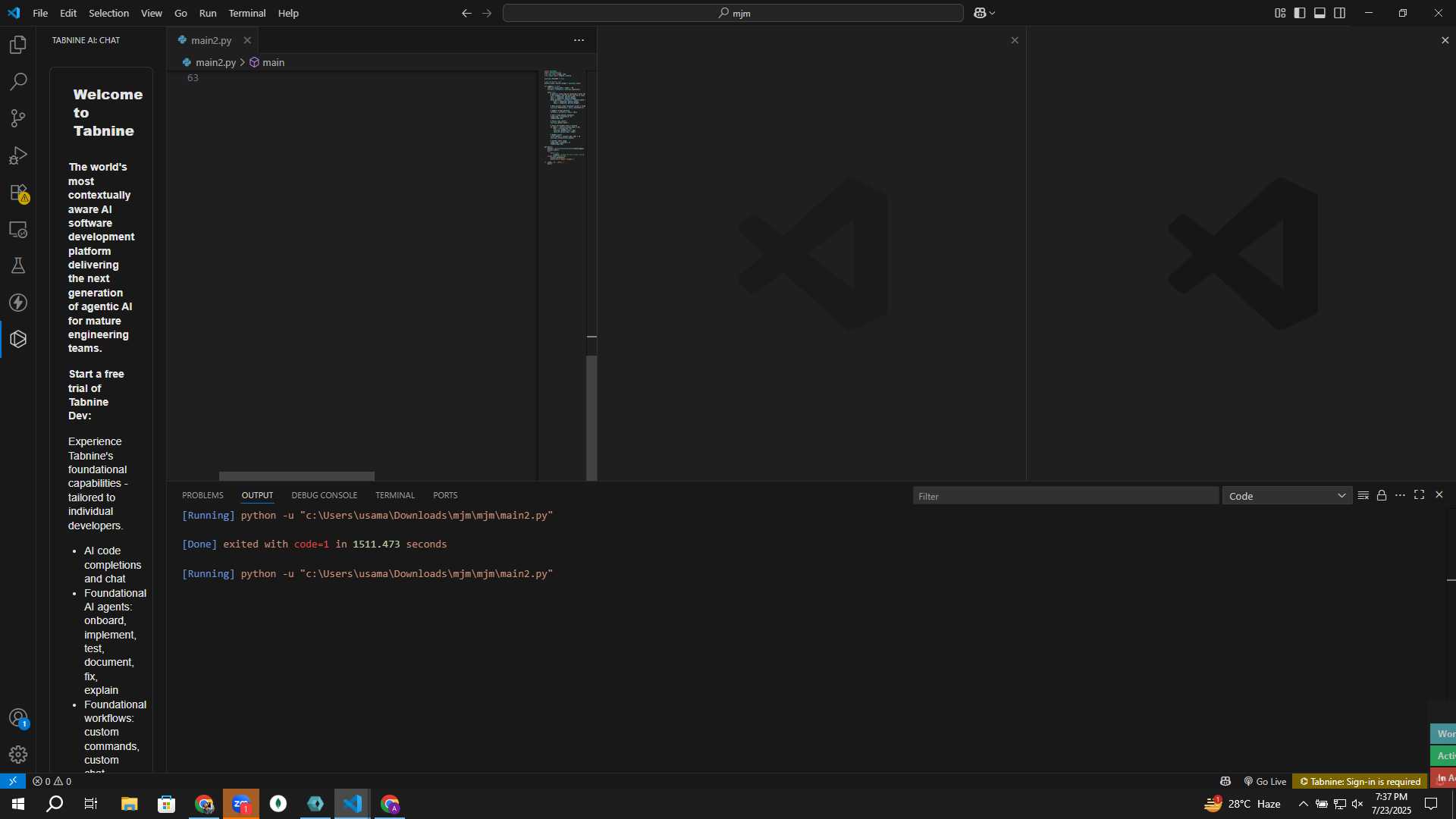
Task: Open the Extensions view with warning badge
Action: [18, 193]
